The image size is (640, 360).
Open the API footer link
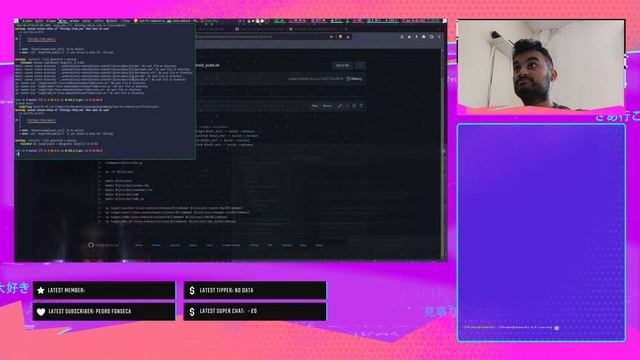(269, 245)
